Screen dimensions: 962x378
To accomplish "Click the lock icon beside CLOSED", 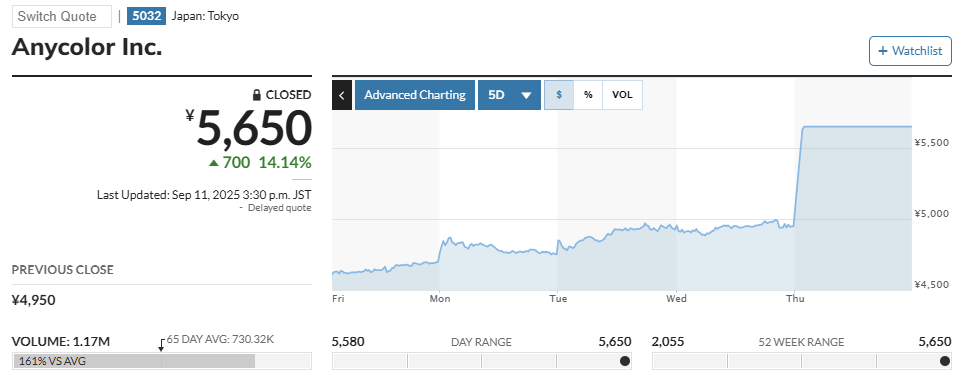I will pos(258,95).
